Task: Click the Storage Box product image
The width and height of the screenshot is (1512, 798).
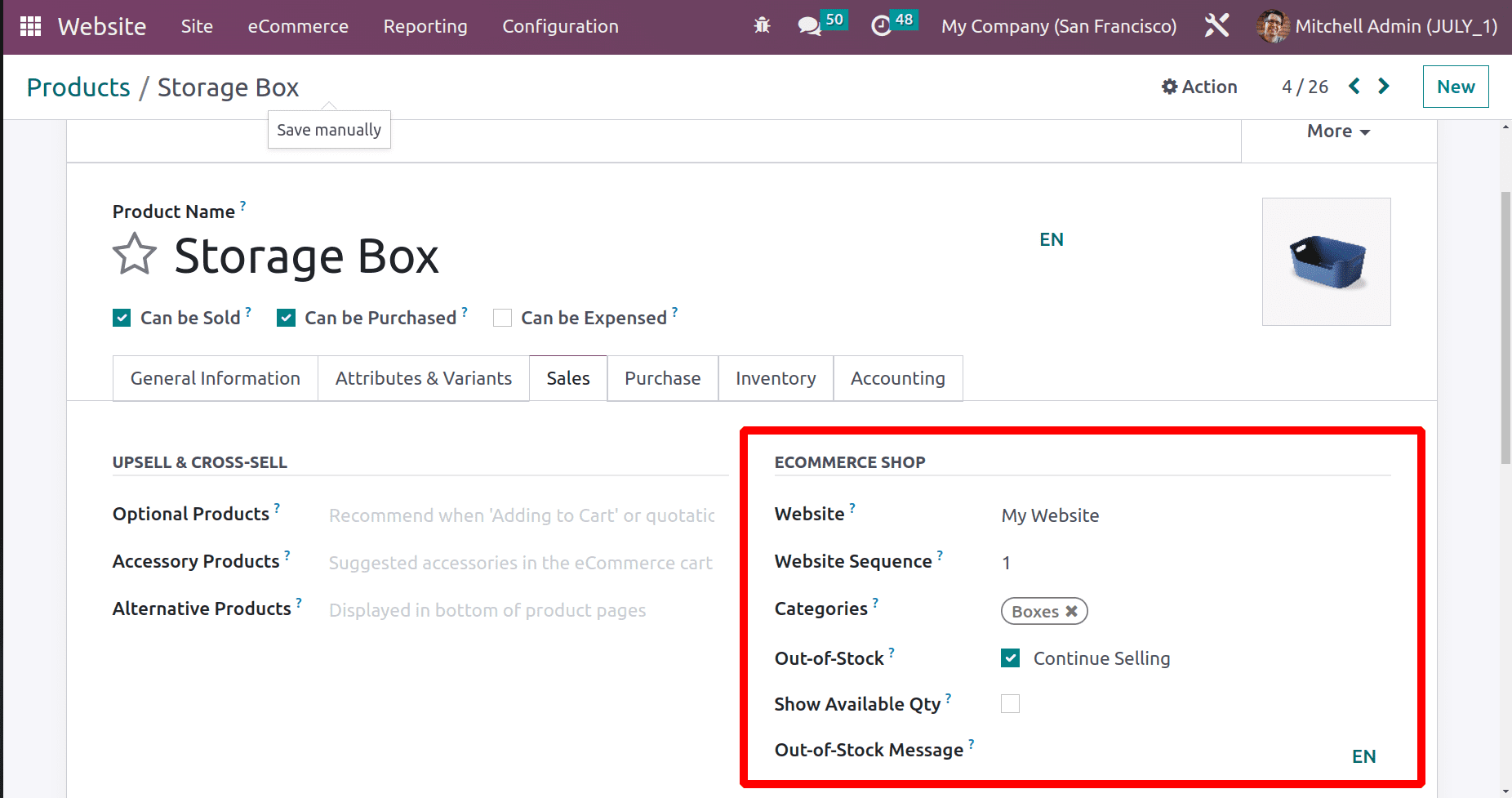Action: click(x=1327, y=261)
